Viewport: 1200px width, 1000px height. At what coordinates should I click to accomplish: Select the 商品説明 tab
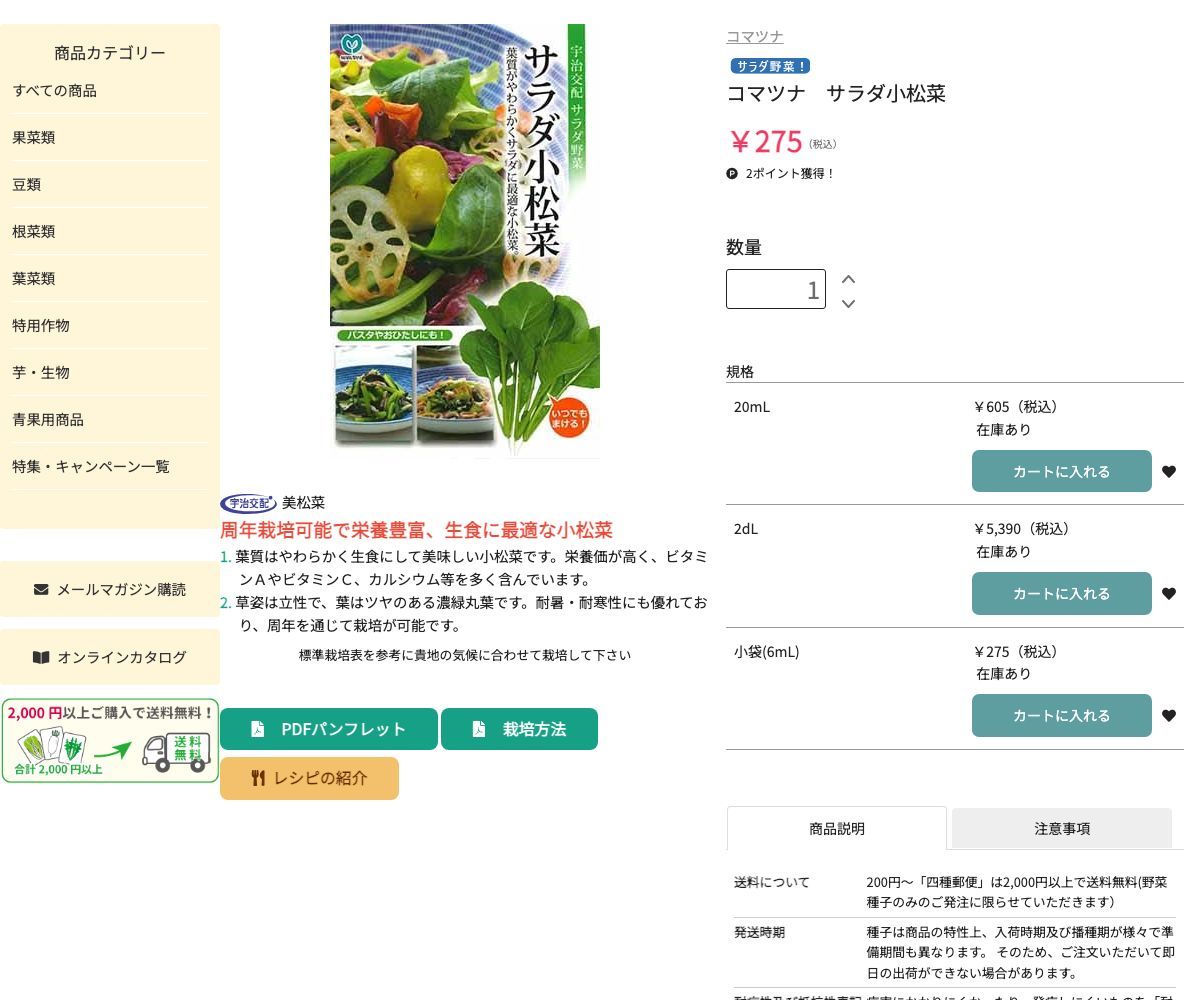point(836,828)
